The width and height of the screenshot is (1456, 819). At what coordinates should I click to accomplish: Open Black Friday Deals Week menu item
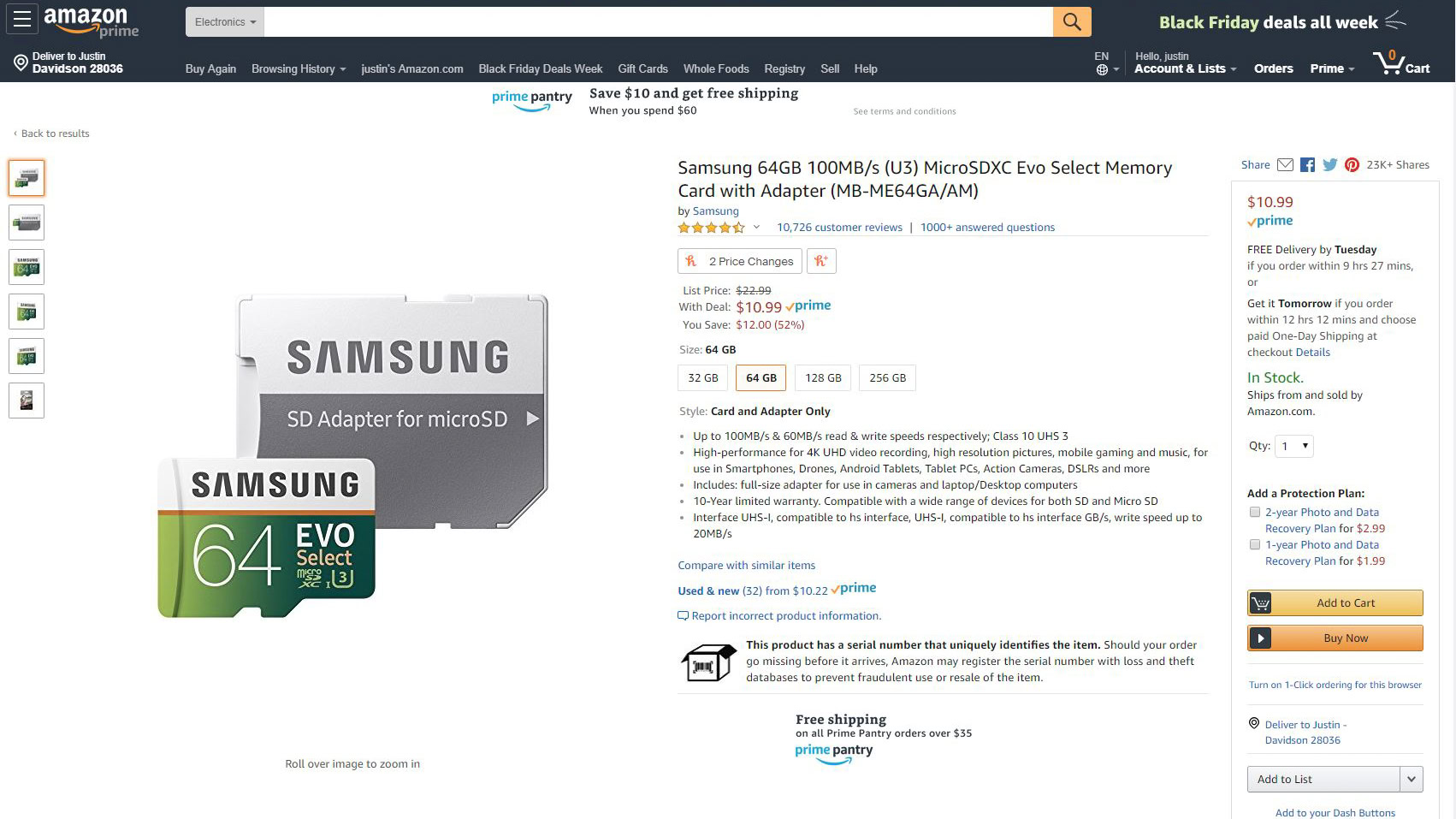coord(541,68)
